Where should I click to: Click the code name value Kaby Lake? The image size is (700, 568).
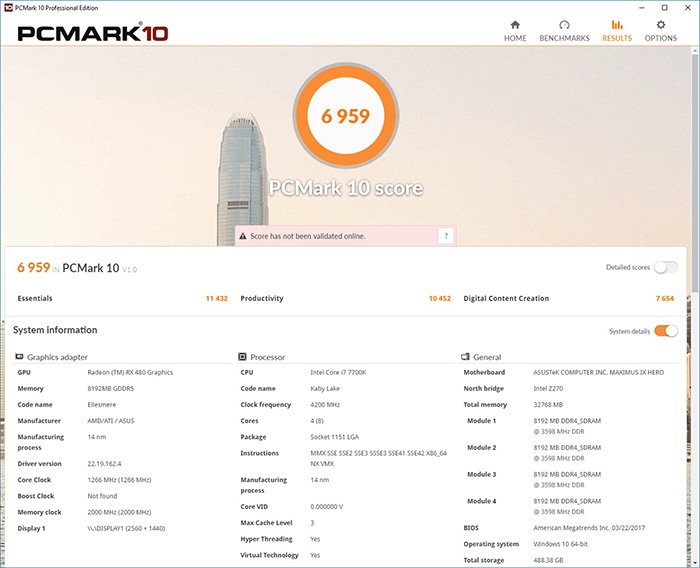point(325,388)
